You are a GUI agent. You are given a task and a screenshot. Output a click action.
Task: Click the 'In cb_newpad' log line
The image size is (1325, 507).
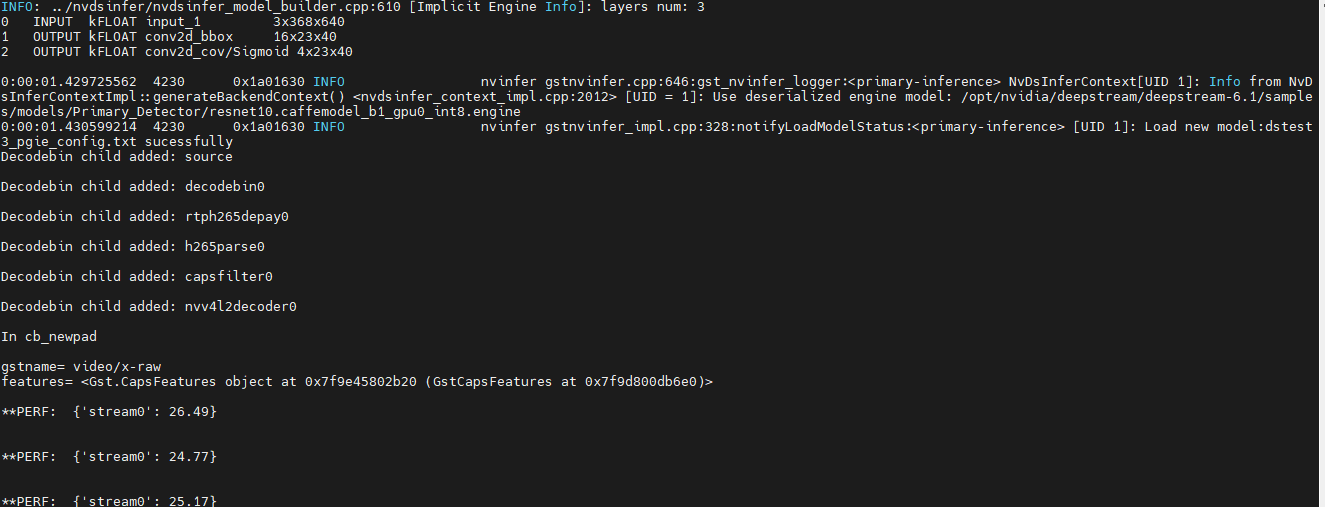pos(49,336)
